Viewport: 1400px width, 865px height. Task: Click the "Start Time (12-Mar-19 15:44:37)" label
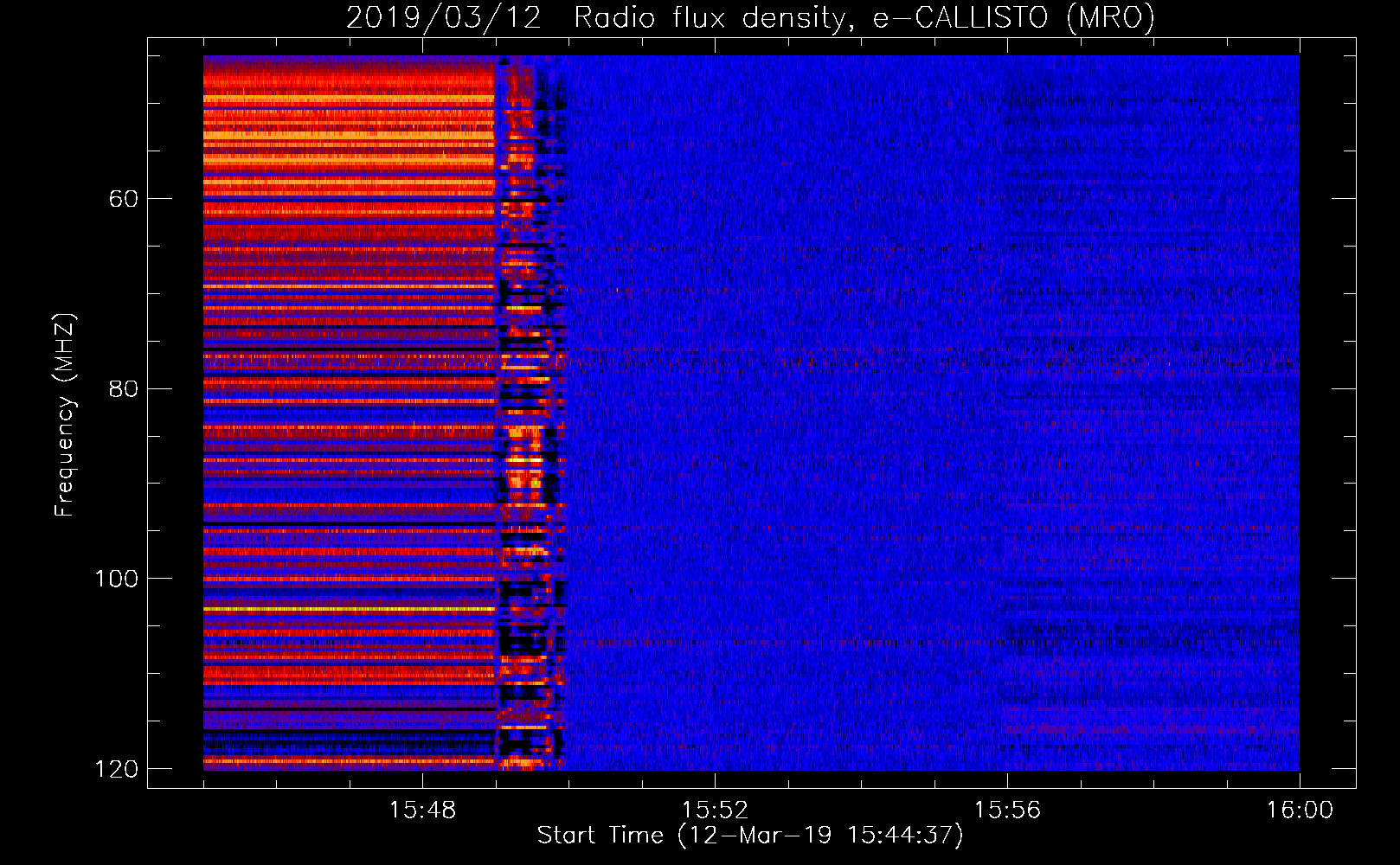coord(750,836)
